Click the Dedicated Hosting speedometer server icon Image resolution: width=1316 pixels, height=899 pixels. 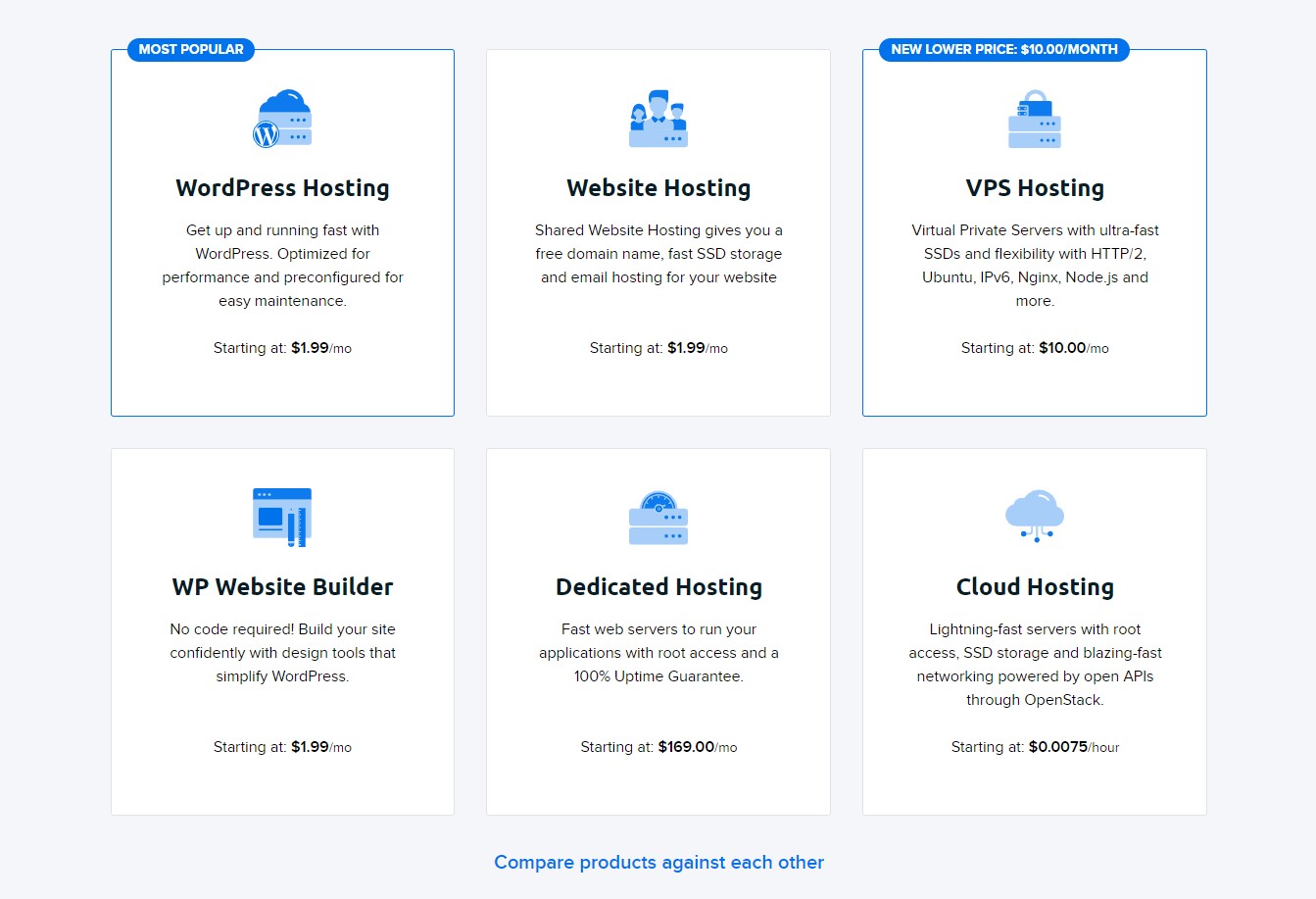[658, 518]
